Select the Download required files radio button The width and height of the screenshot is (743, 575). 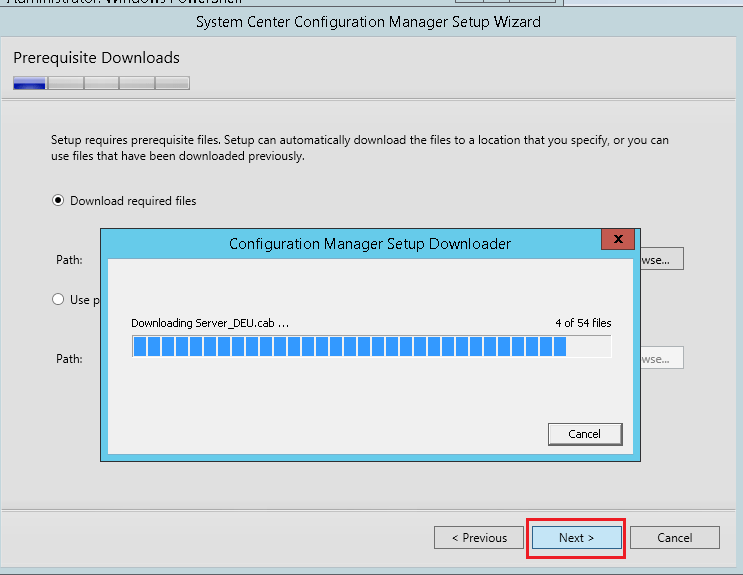pyautogui.click(x=58, y=201)
